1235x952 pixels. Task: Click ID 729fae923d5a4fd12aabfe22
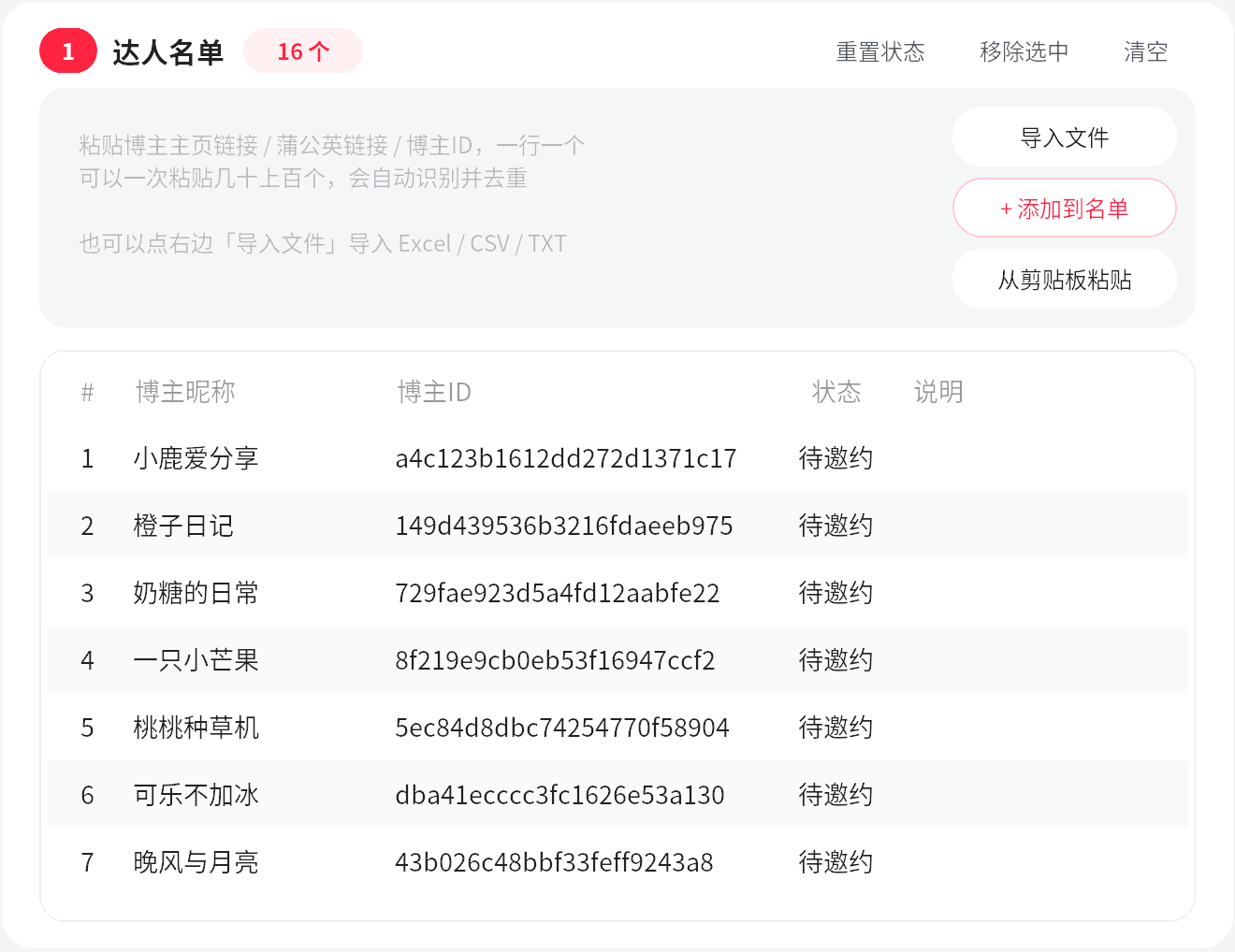(558, 593)
